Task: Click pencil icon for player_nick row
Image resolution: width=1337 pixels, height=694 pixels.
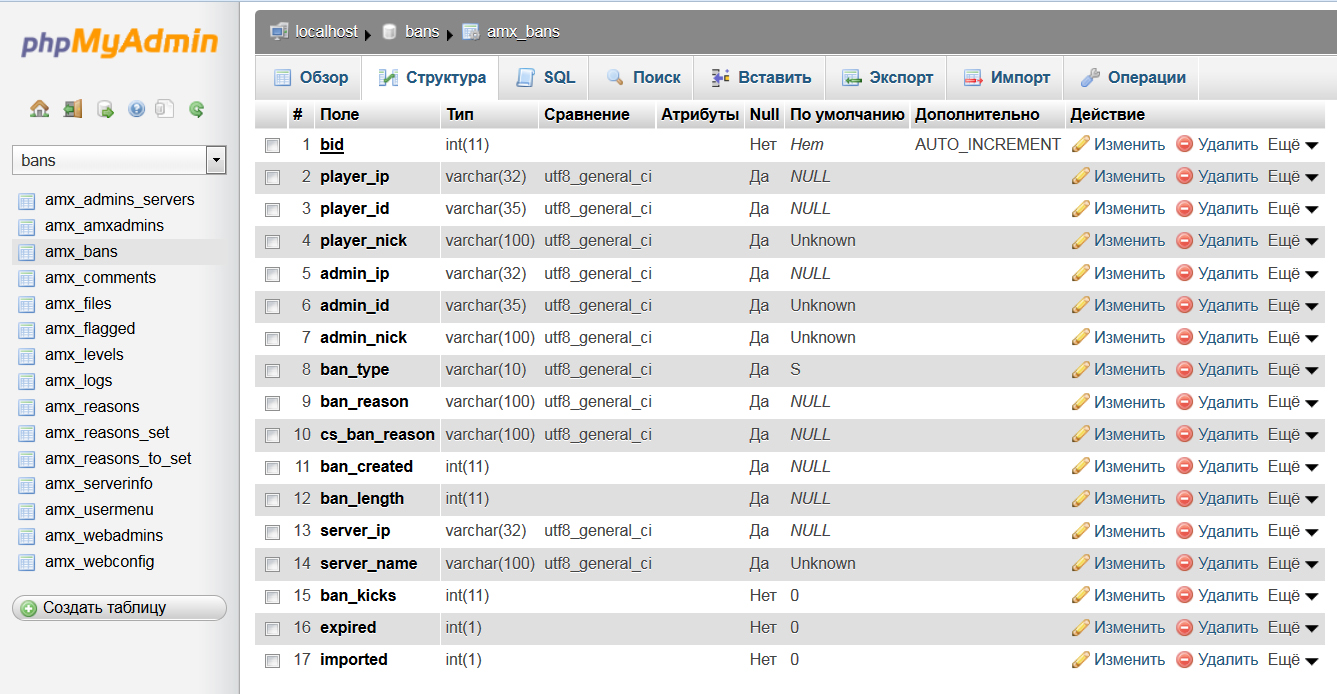Action: click(x=1080, y=240)
